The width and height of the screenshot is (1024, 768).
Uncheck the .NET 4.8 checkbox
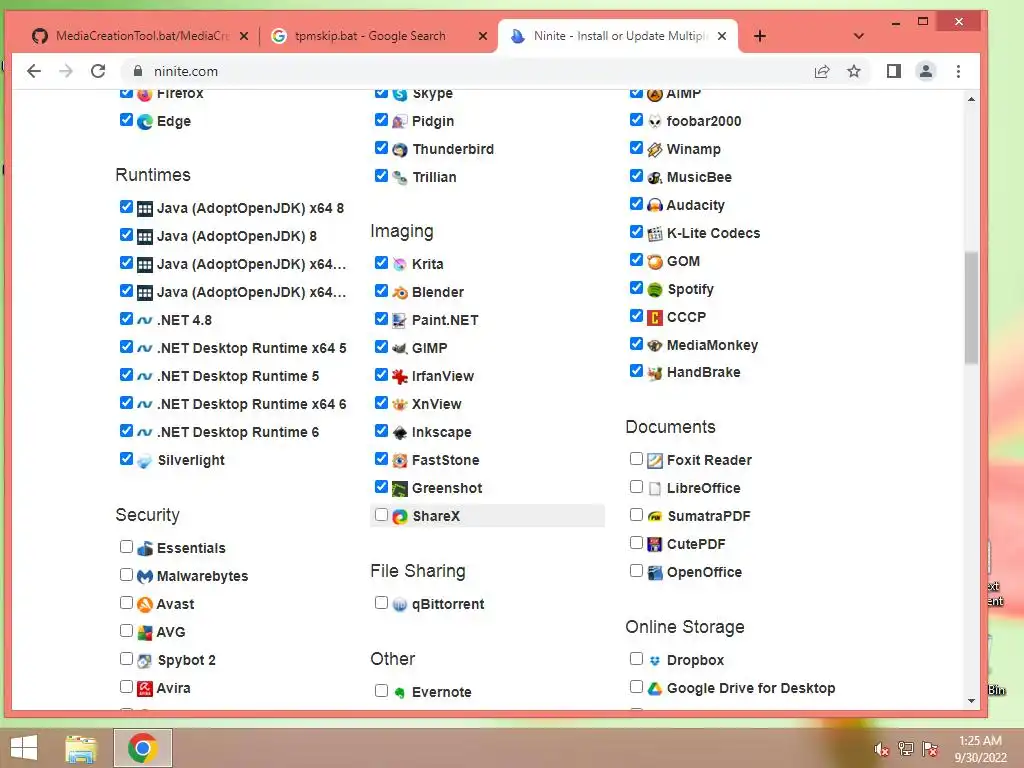pyautogui.click(x=127, y=319)
